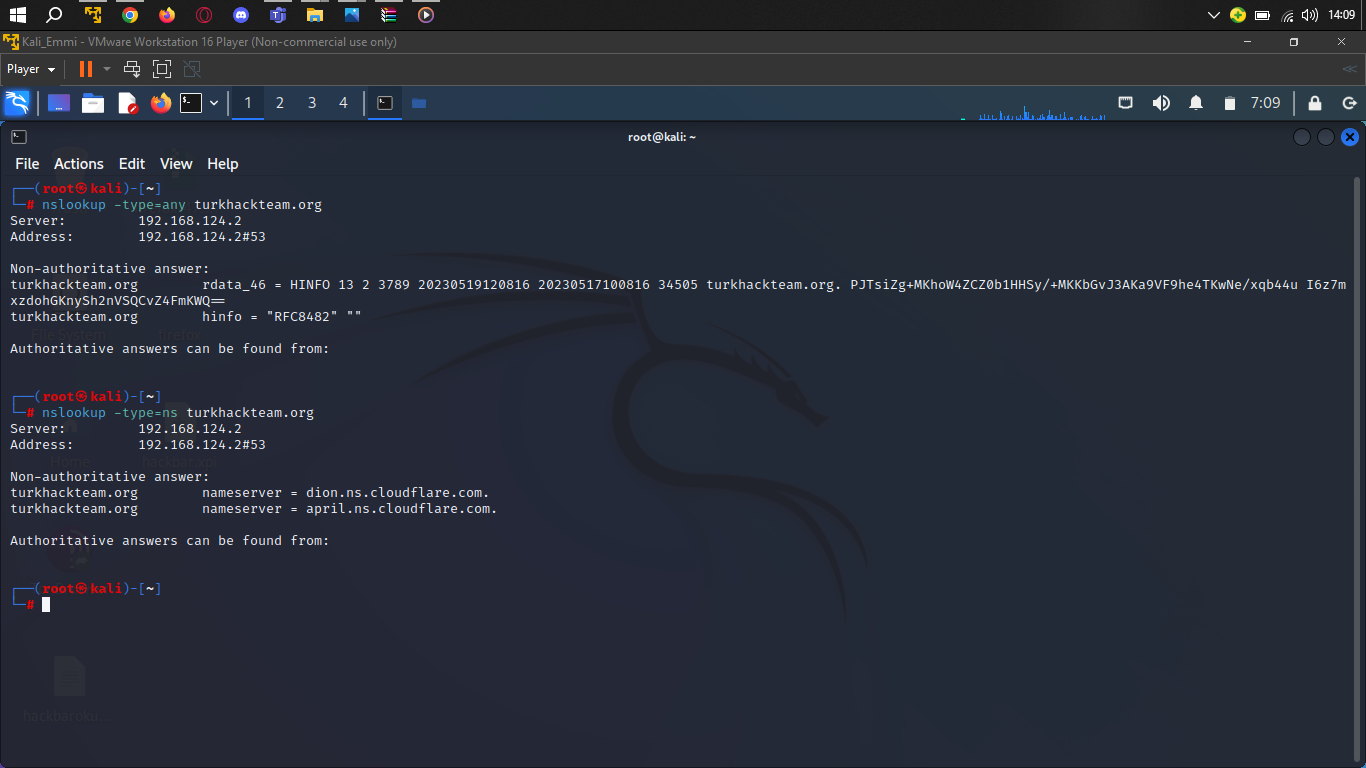Click the VMware Unity mode icon

(192, 69)
